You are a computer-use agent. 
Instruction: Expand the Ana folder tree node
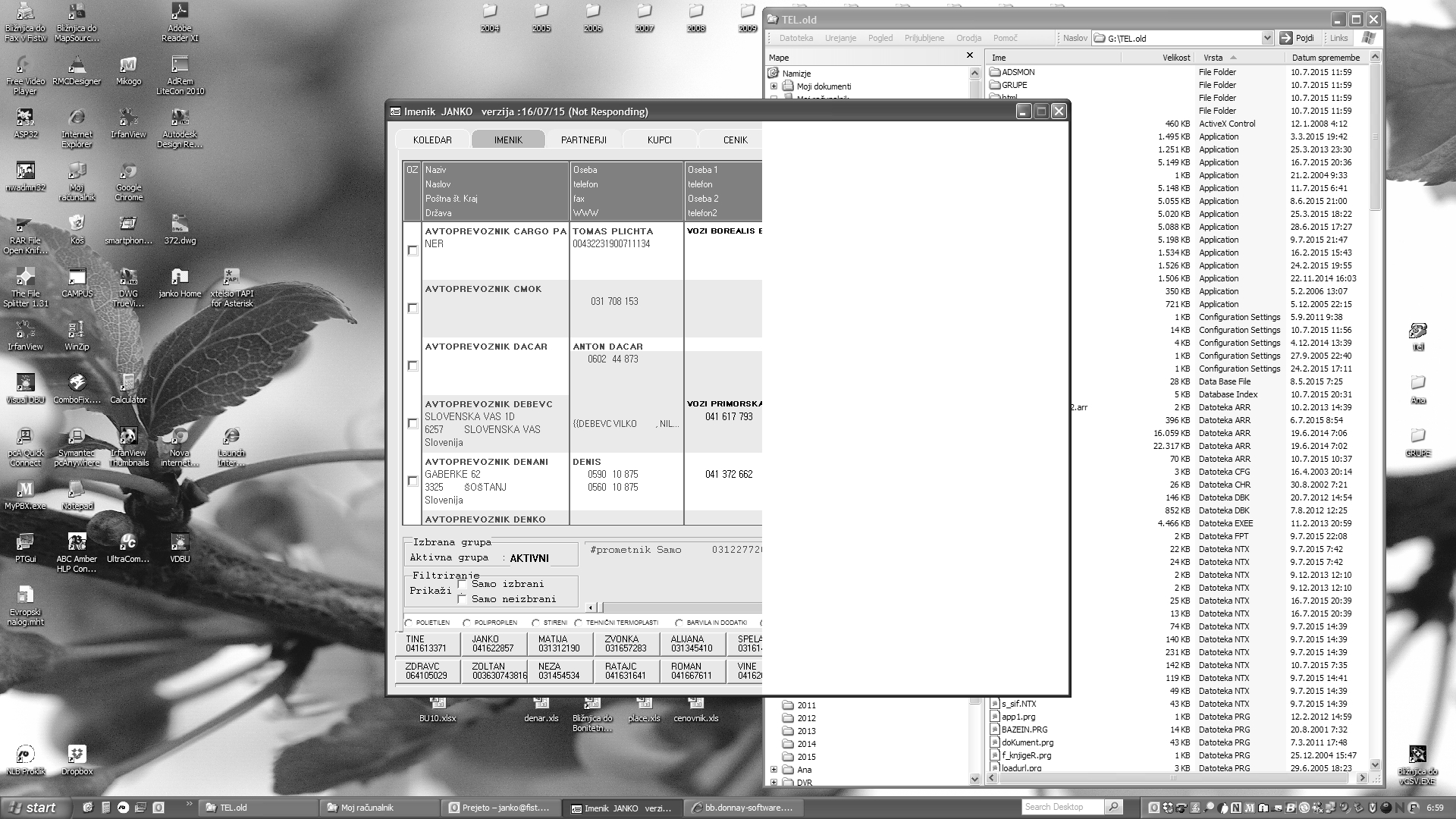pos(774,770)
